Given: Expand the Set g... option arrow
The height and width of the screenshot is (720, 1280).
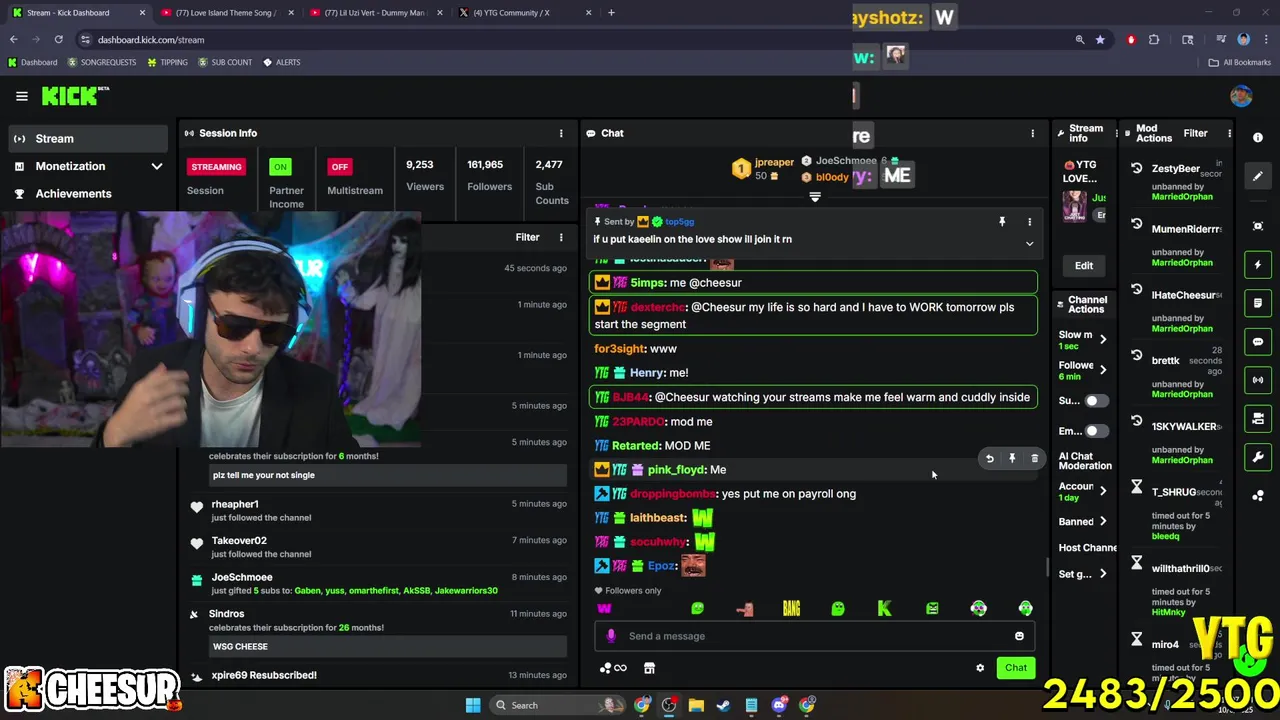Looking at the screenshot, I should tap(1102, 574).
